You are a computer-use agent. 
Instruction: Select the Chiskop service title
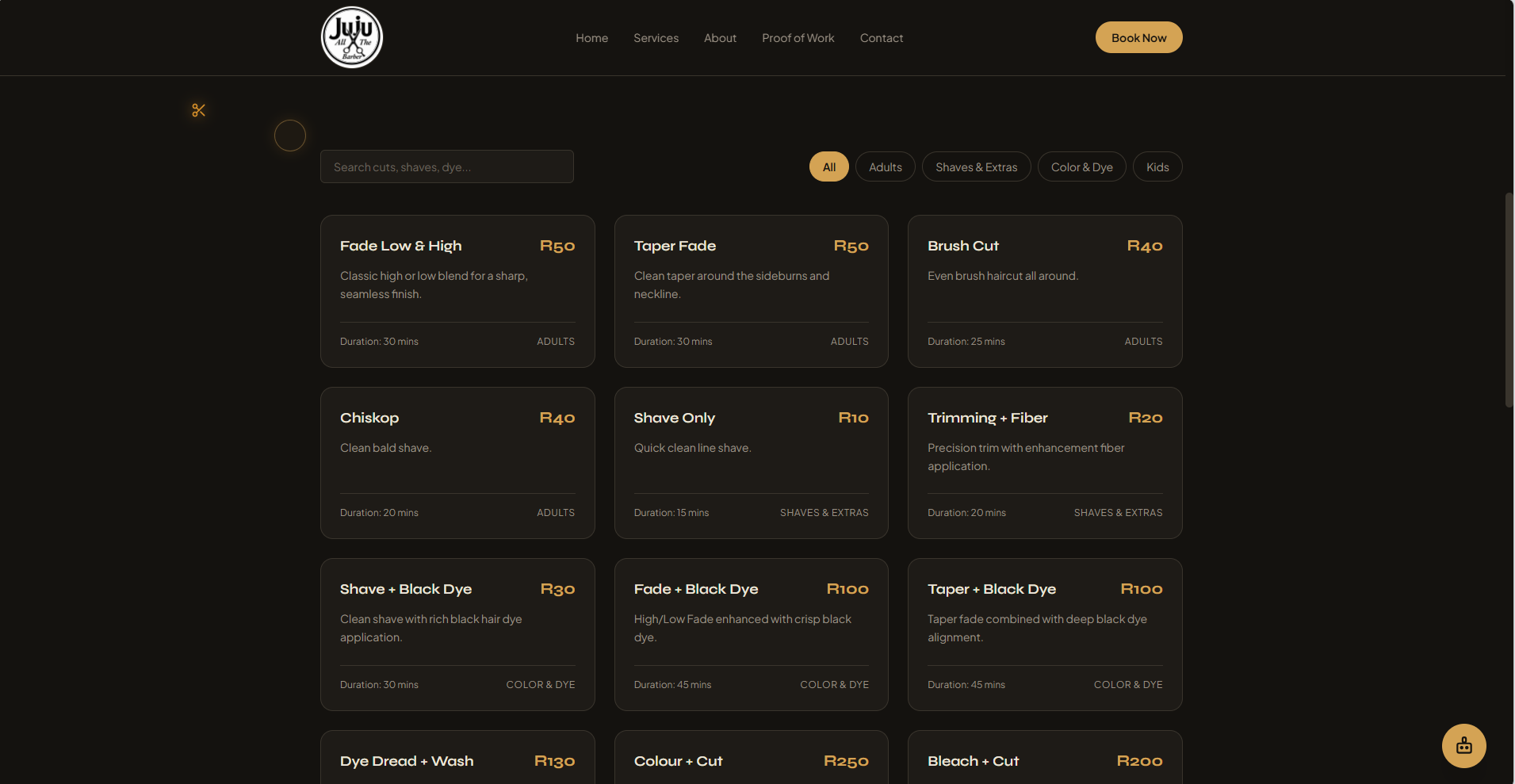[369, 418]
